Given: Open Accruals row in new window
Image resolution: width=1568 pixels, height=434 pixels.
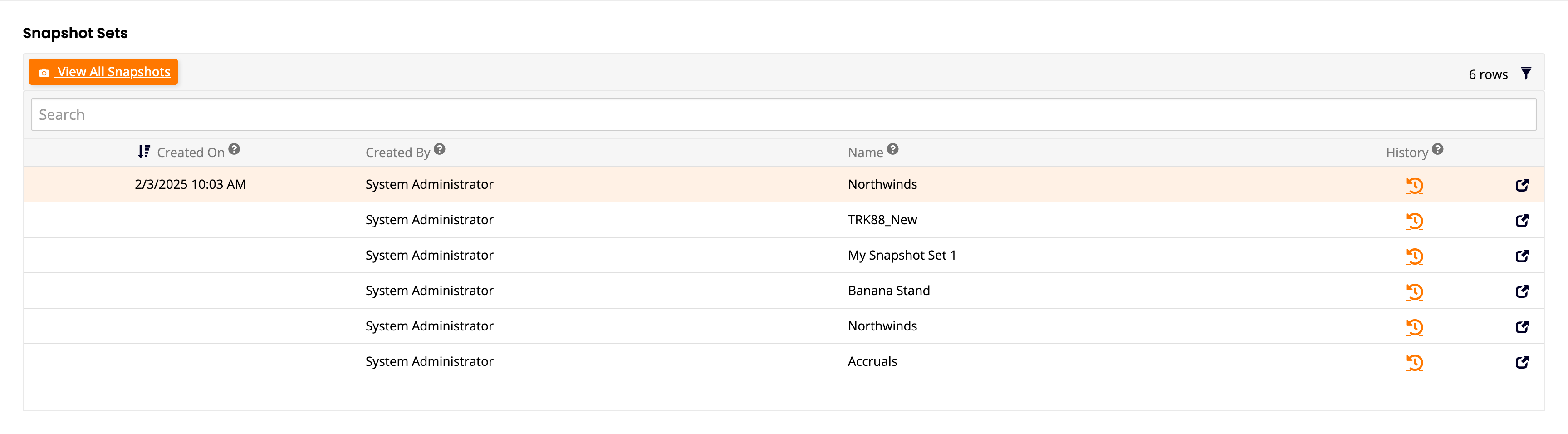Looking at the screenshot, I should tap(1521, 362).
